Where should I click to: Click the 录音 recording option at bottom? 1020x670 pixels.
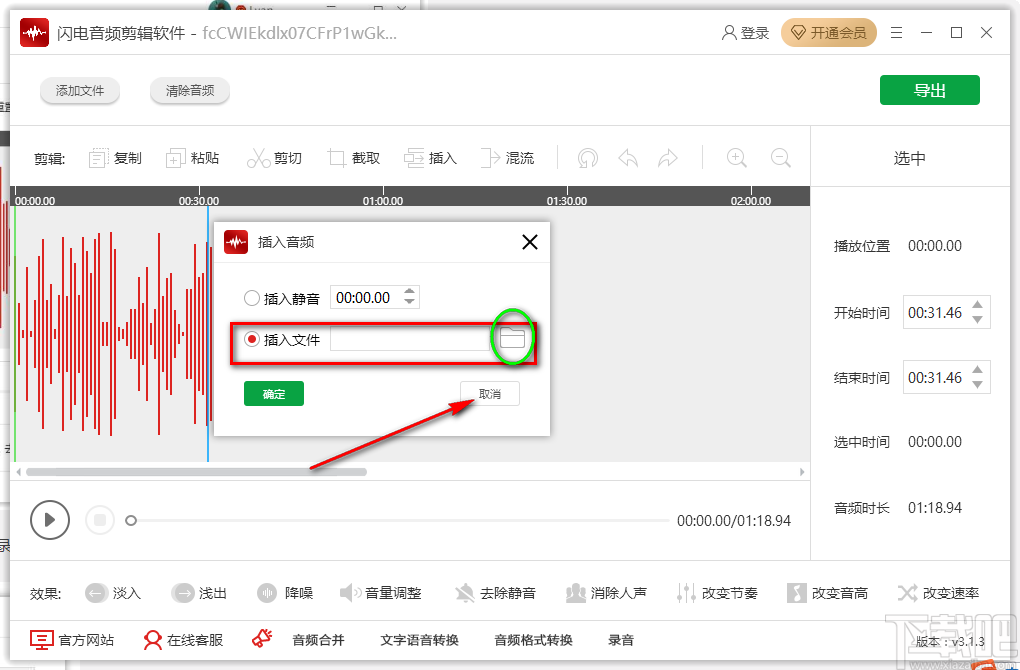coord(620,640)
